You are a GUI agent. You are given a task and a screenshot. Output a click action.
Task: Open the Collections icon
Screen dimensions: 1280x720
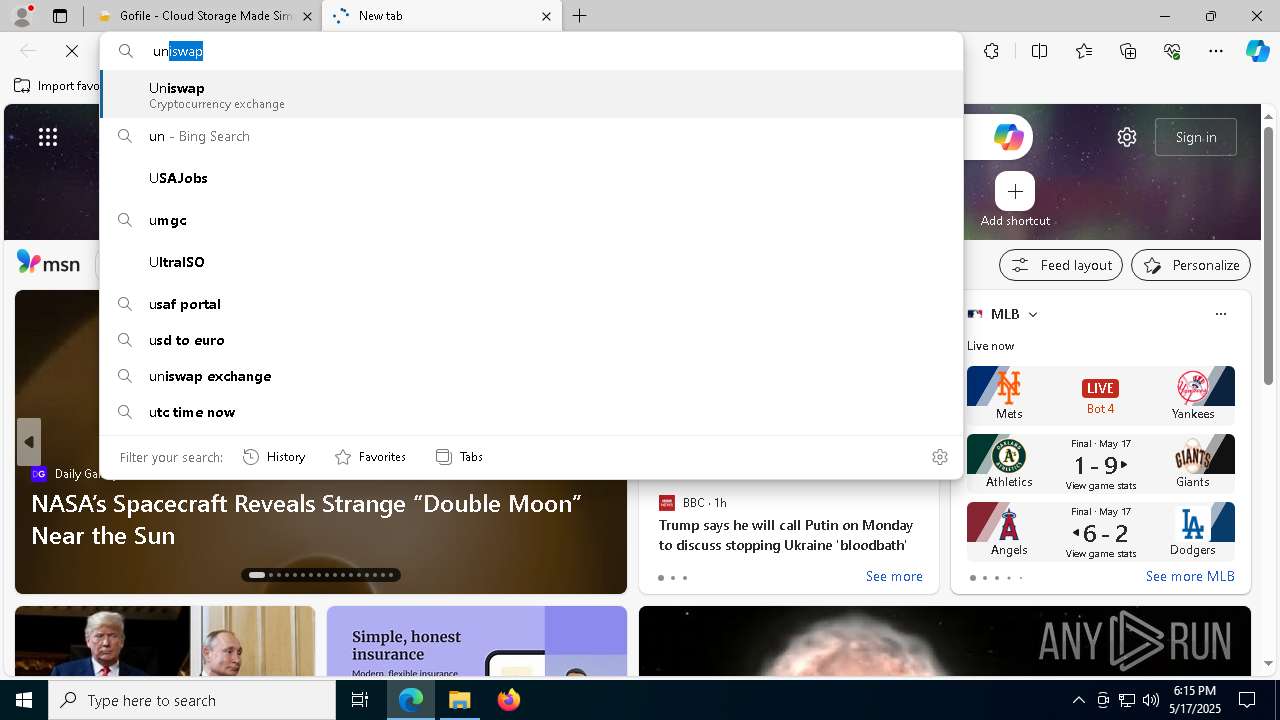1129,51
